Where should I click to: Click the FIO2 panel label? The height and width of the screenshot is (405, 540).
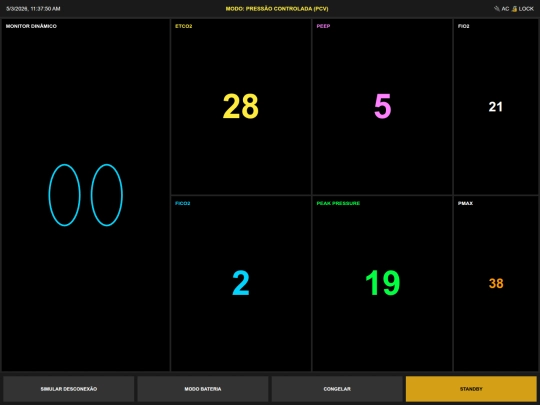click(x=464, y=26)
